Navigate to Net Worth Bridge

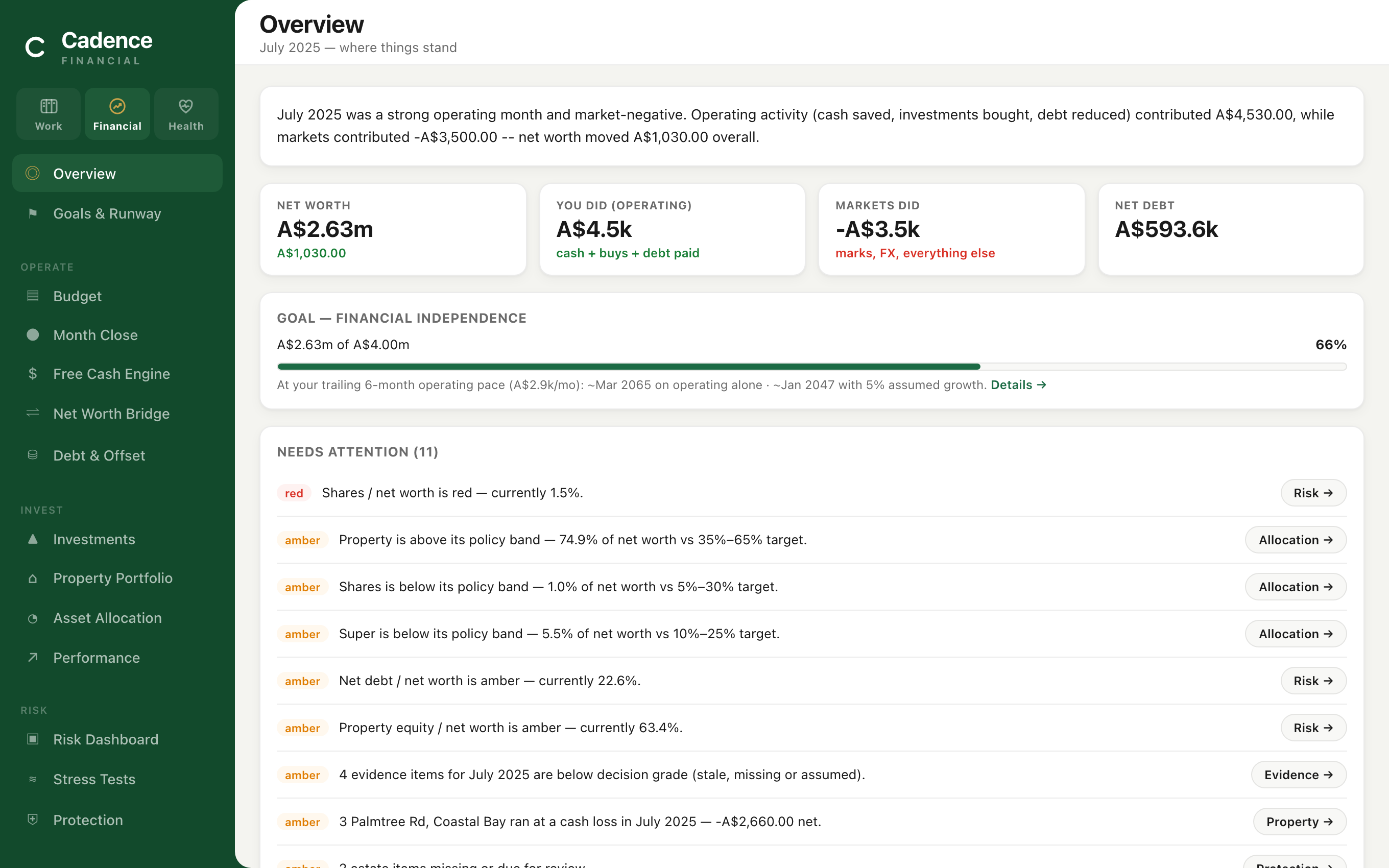point(117,414)
